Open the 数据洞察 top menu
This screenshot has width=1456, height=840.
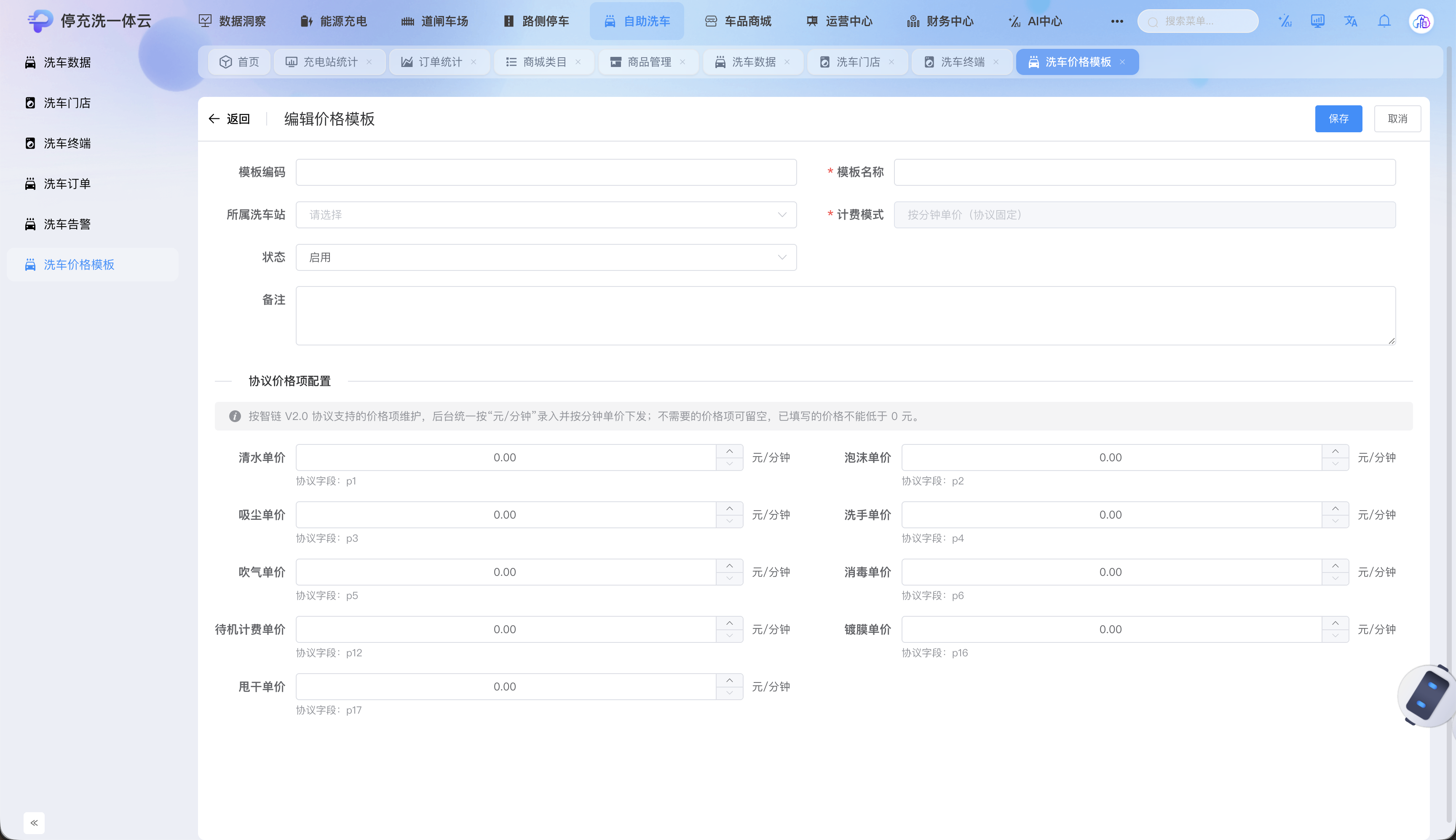coord(232,21)
